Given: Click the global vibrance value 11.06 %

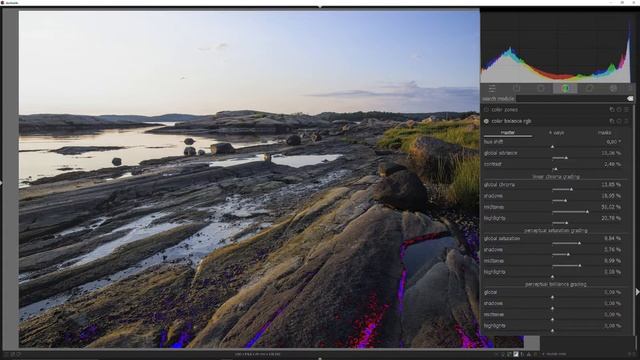Looking at the screenshot, I should [x=611, y=153].
